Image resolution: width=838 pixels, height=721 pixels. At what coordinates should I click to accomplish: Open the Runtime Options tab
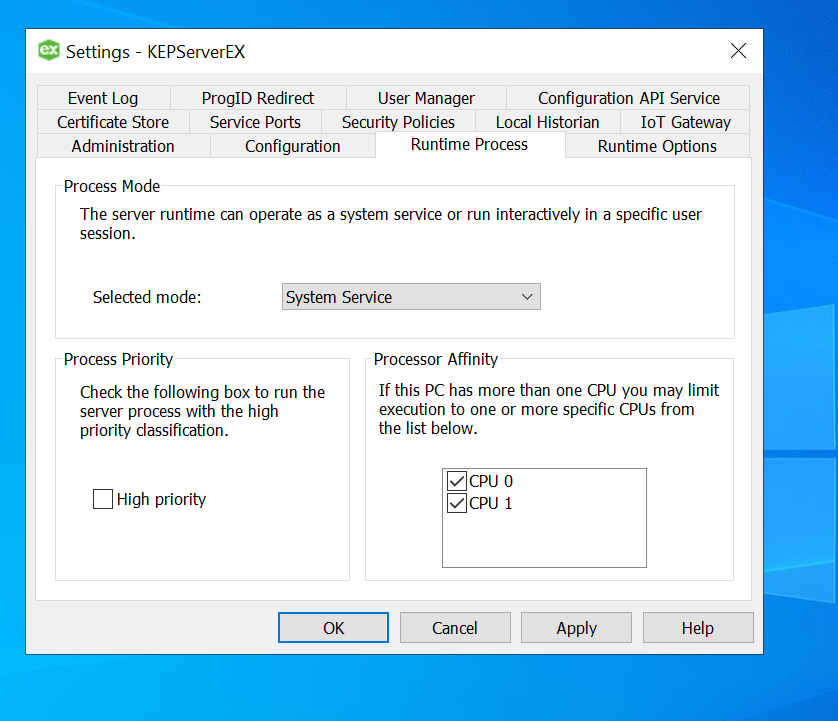pos(657,146)
